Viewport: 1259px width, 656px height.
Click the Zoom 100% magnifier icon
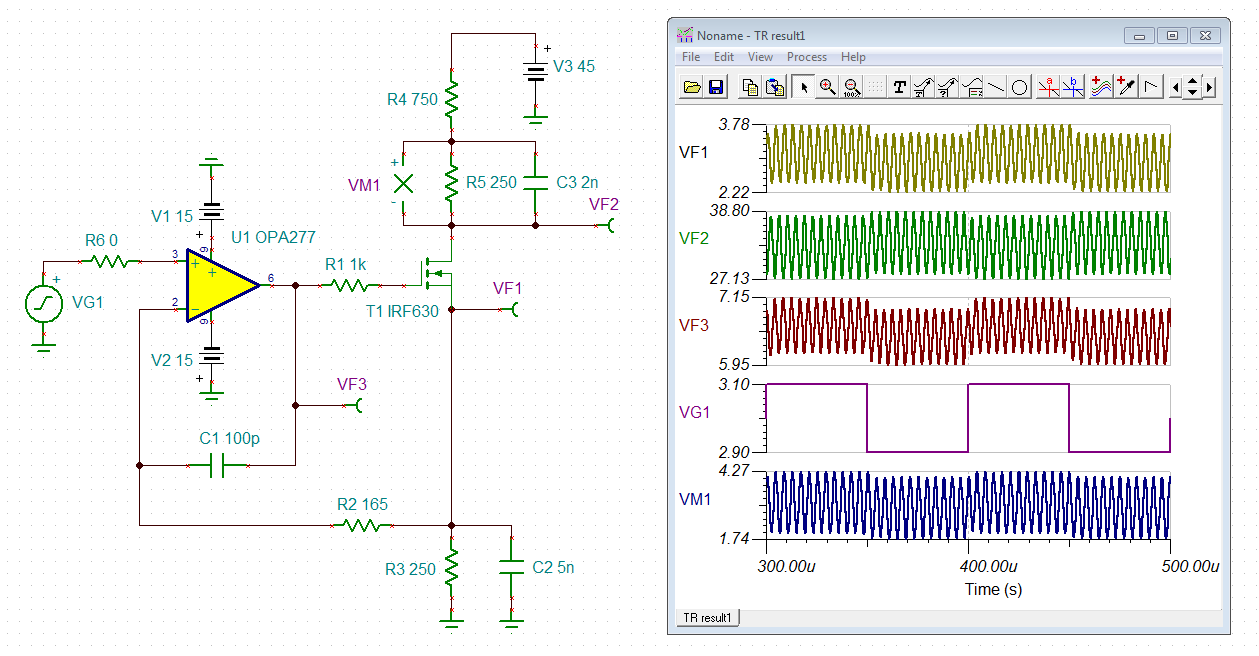[851, 88]
